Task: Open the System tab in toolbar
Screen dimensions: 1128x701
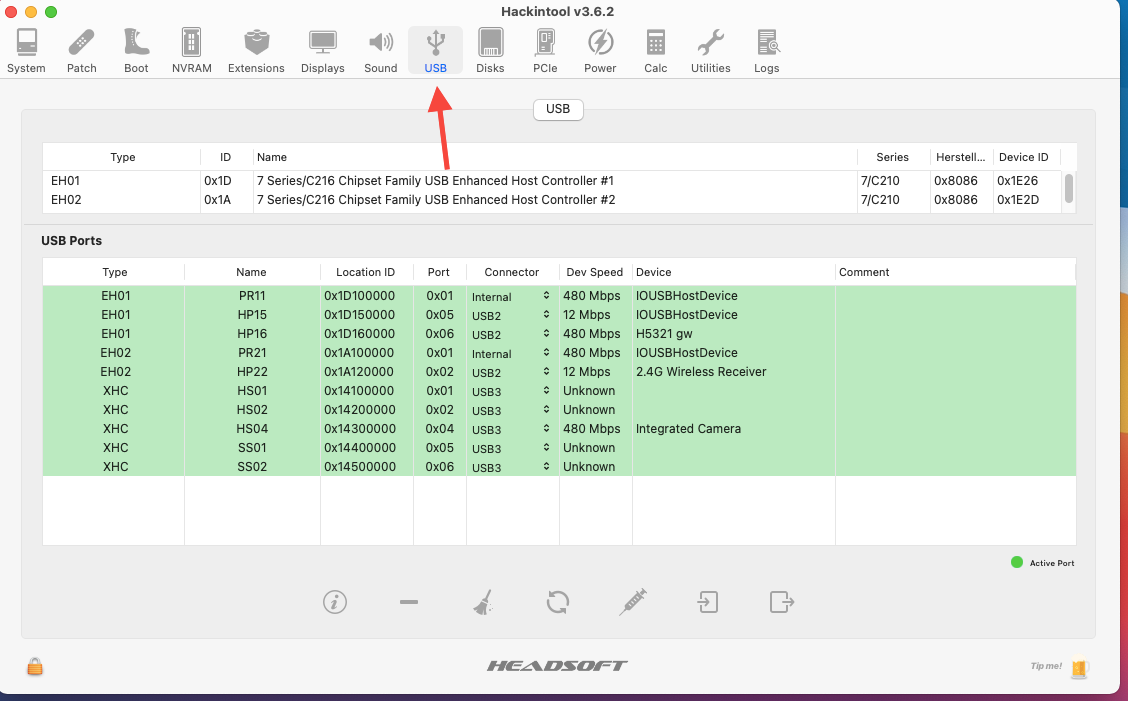Action: tap(27, 51)
